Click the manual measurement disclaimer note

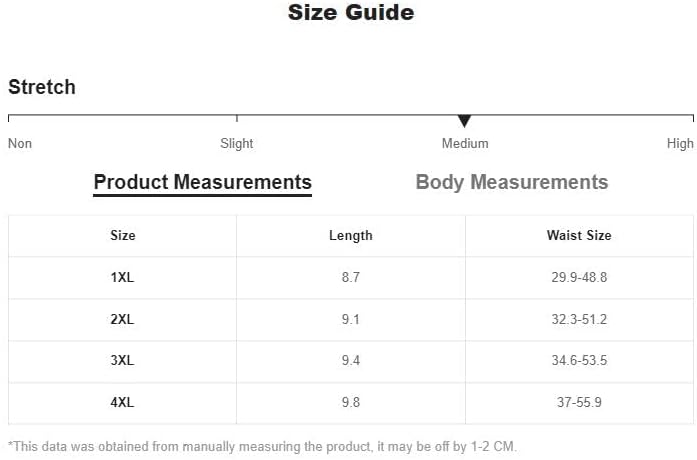click(x=262, y=446)
